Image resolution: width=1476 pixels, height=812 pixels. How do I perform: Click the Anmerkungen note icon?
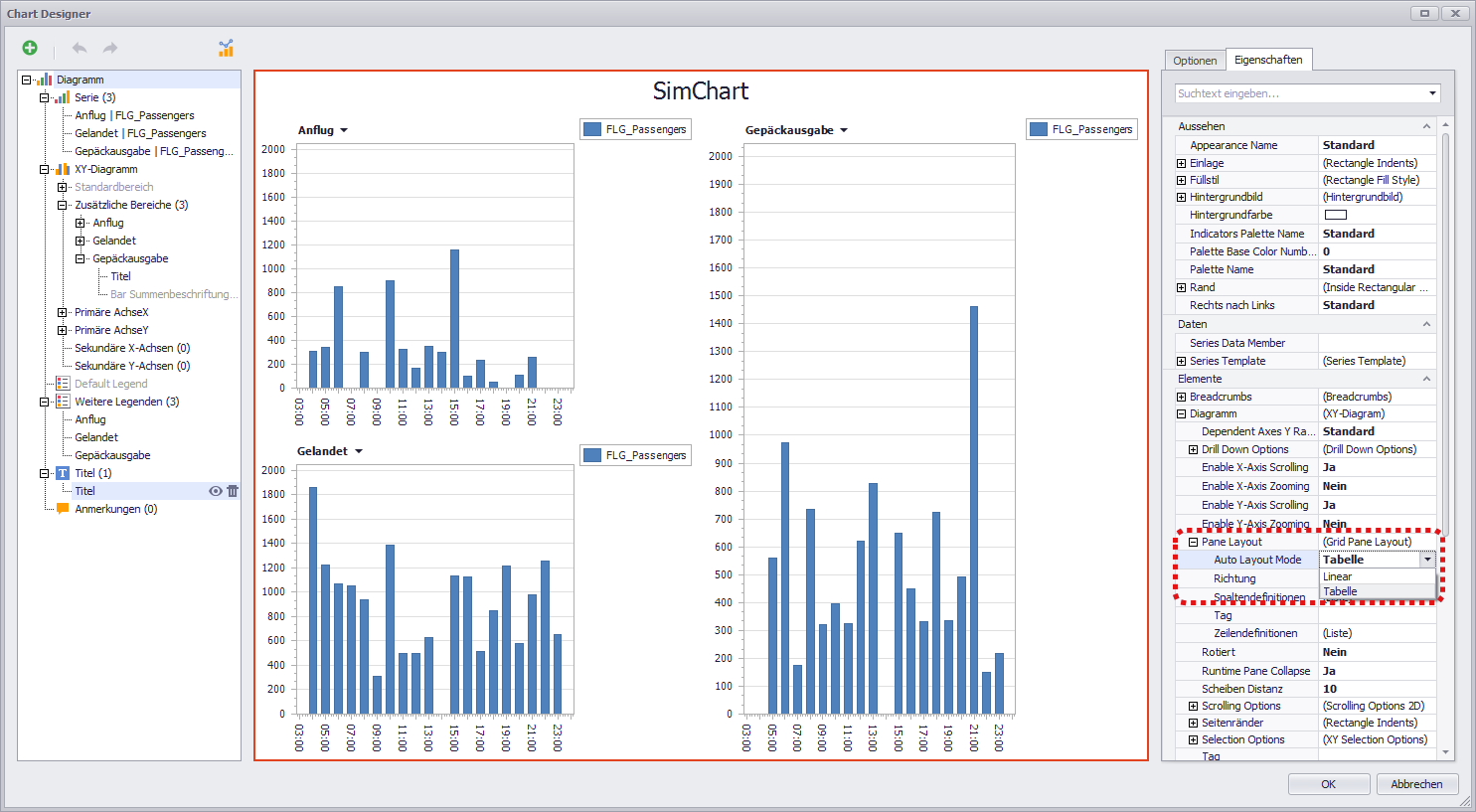pos(63,509)
